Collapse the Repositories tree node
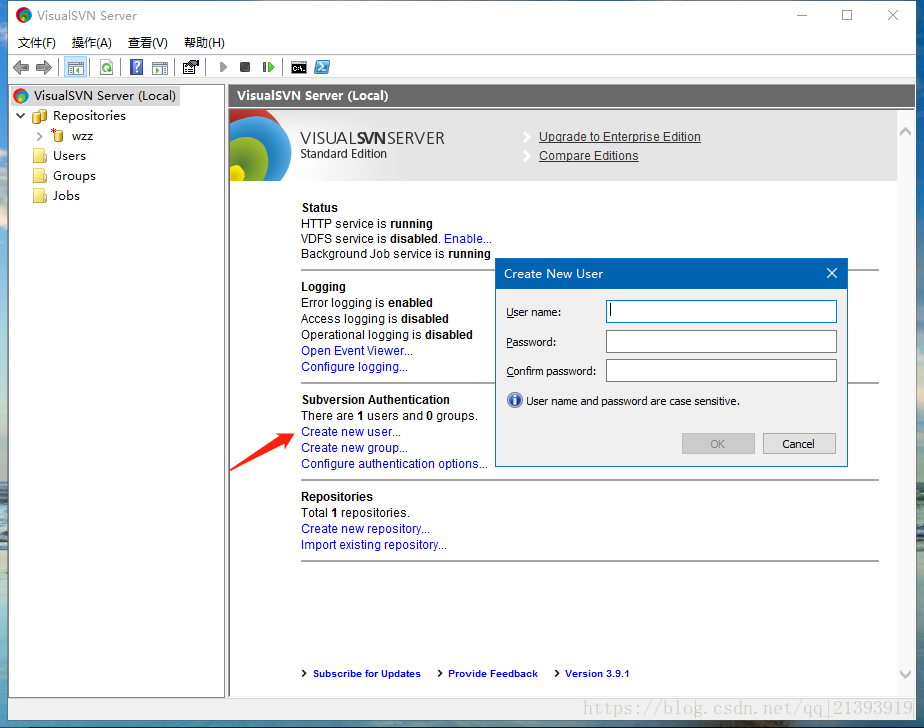Screen dimensions: 924x728 click(x=21, y=116)
